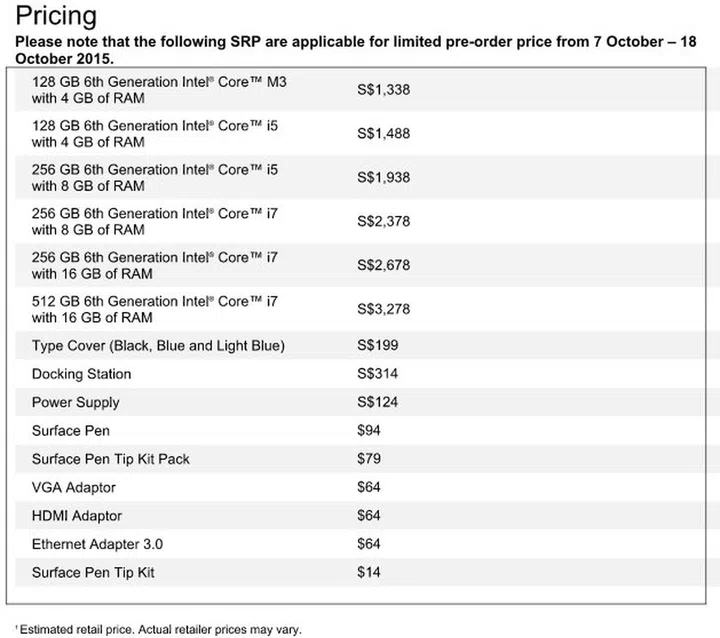Select the 128 GB Core M3 row

159,89
